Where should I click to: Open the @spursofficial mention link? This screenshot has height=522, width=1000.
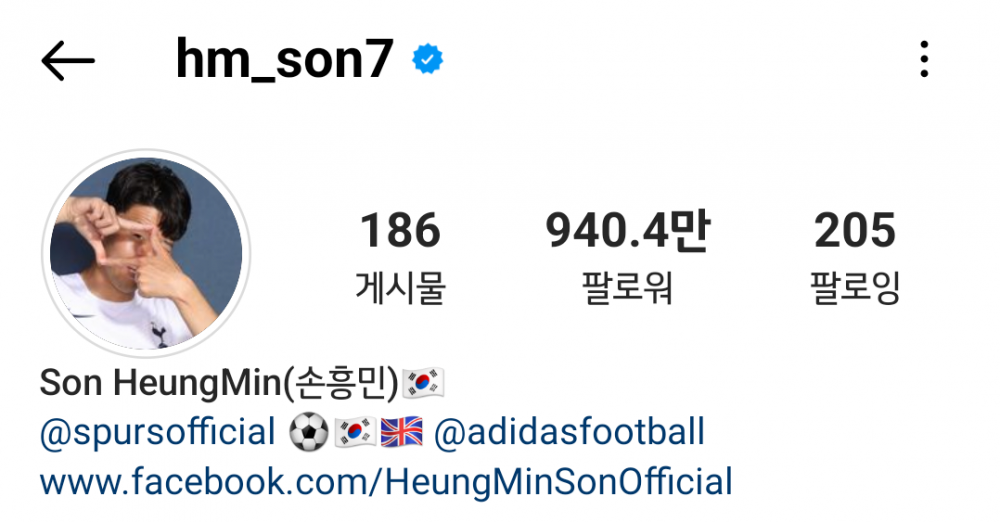158,433
